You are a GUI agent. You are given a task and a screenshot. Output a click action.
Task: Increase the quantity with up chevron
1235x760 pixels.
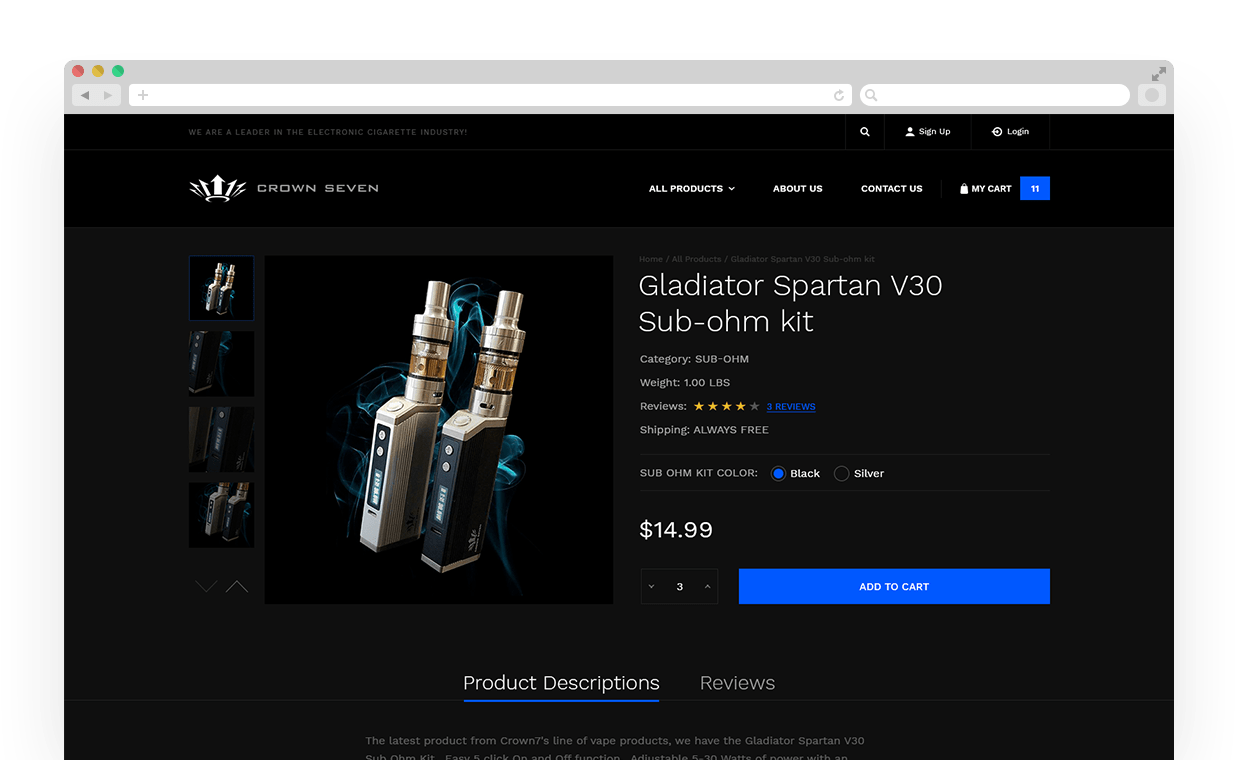point(708,587)
